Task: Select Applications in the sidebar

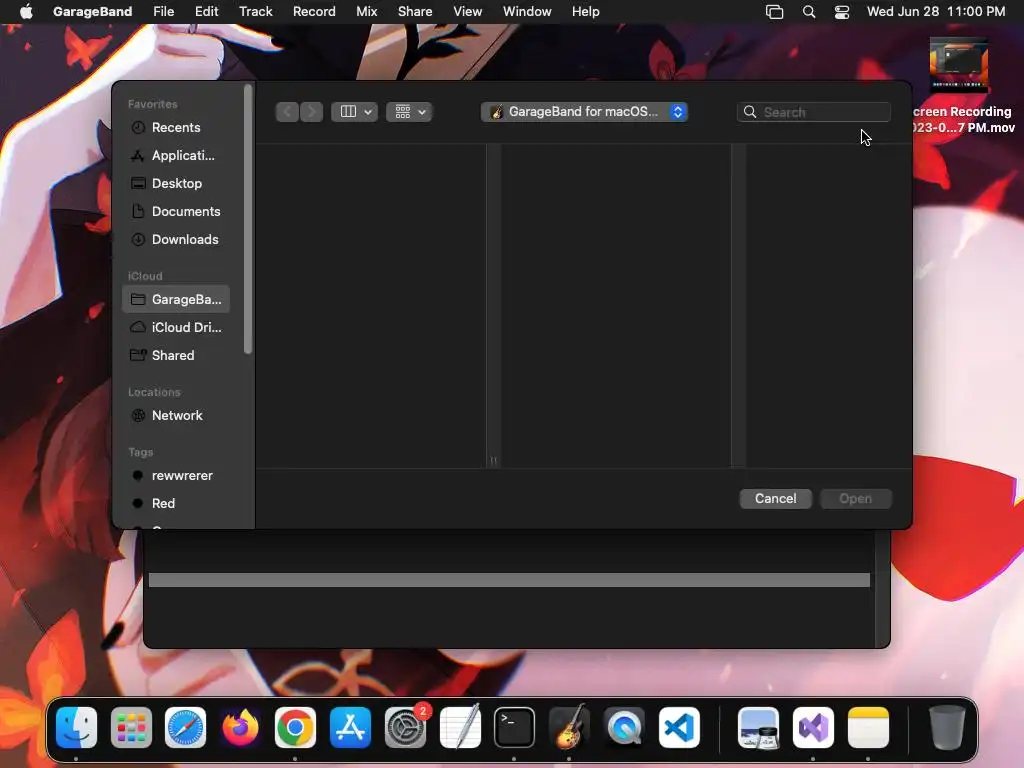Action: click(x=176, y=155)
